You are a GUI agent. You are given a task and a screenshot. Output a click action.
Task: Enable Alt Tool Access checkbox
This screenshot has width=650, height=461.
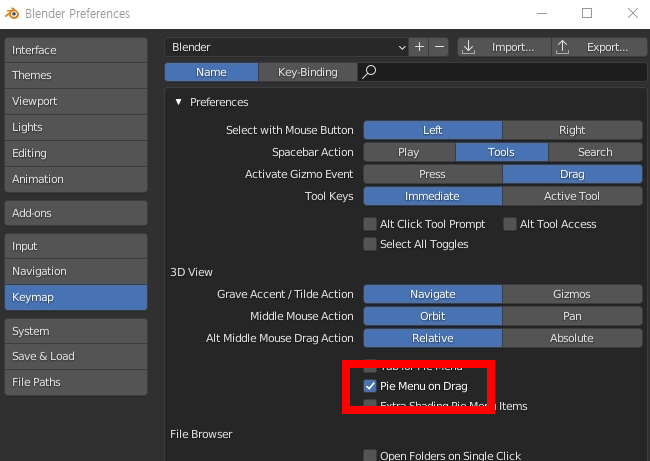[x=510, y=224]
